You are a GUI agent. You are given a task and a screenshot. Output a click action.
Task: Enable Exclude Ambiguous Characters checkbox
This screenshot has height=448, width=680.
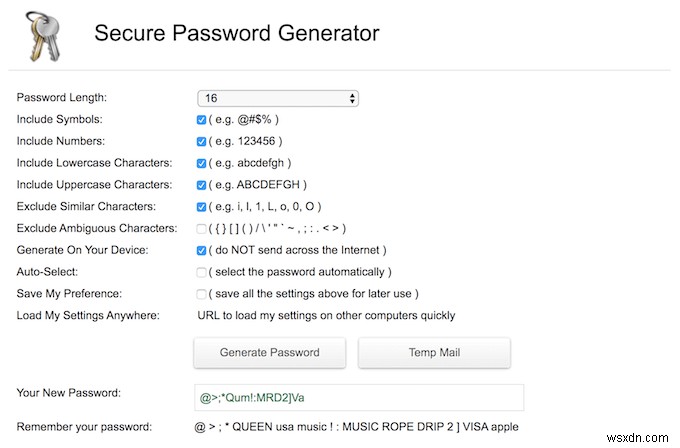coord(202,228)
